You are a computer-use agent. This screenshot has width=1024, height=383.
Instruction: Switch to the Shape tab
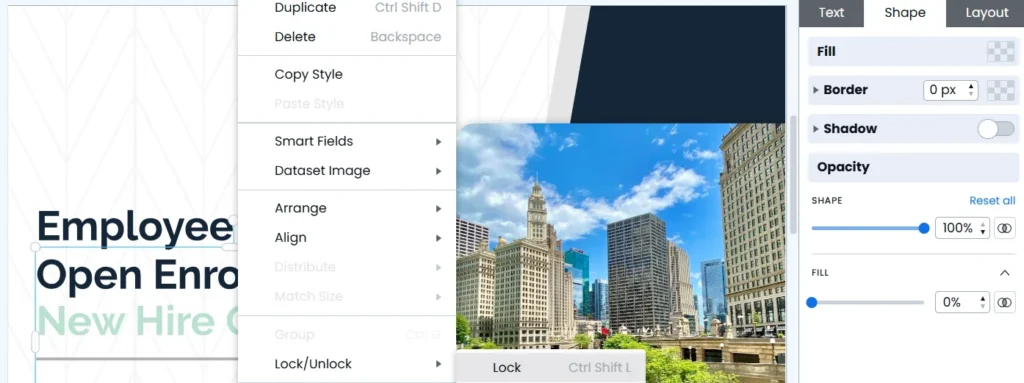pos(904,13)
